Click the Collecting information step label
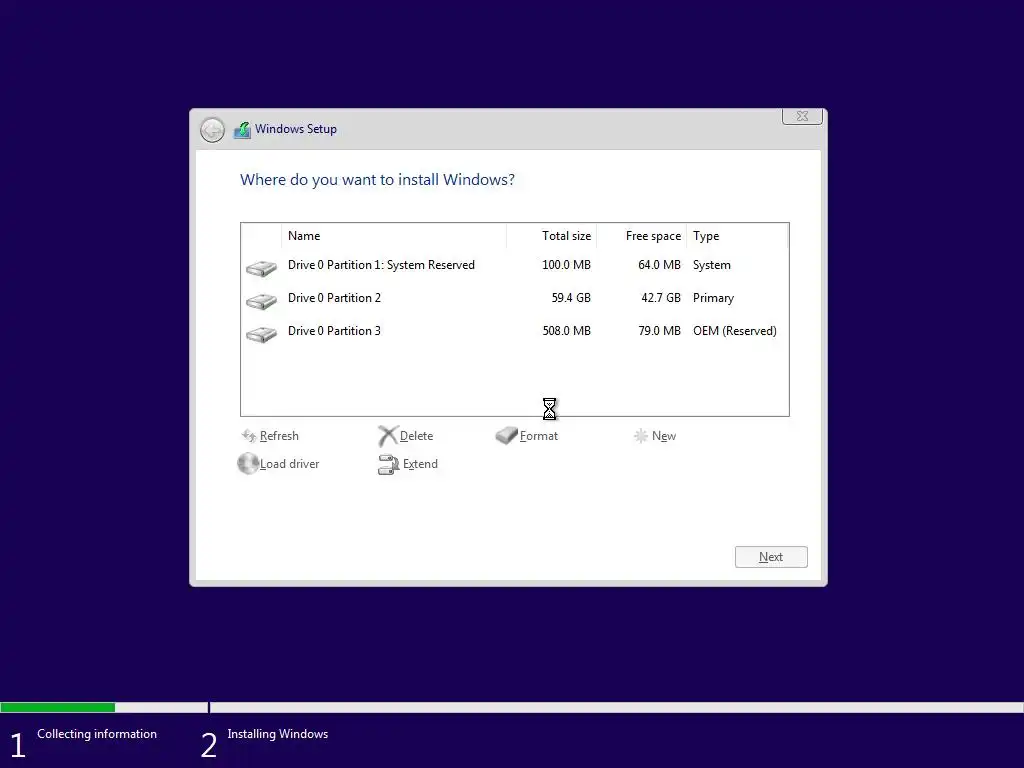This screenshot has height=768, width=1024. (x=97, y=734)
